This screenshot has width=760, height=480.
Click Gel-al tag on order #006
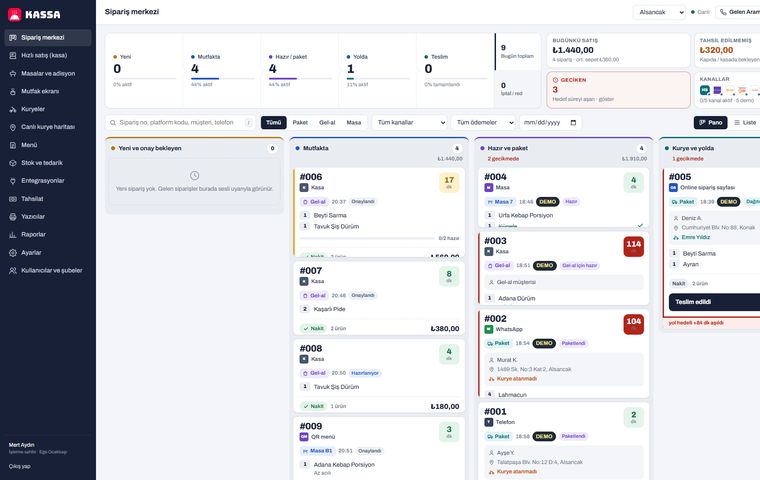[x=314, y=202]
